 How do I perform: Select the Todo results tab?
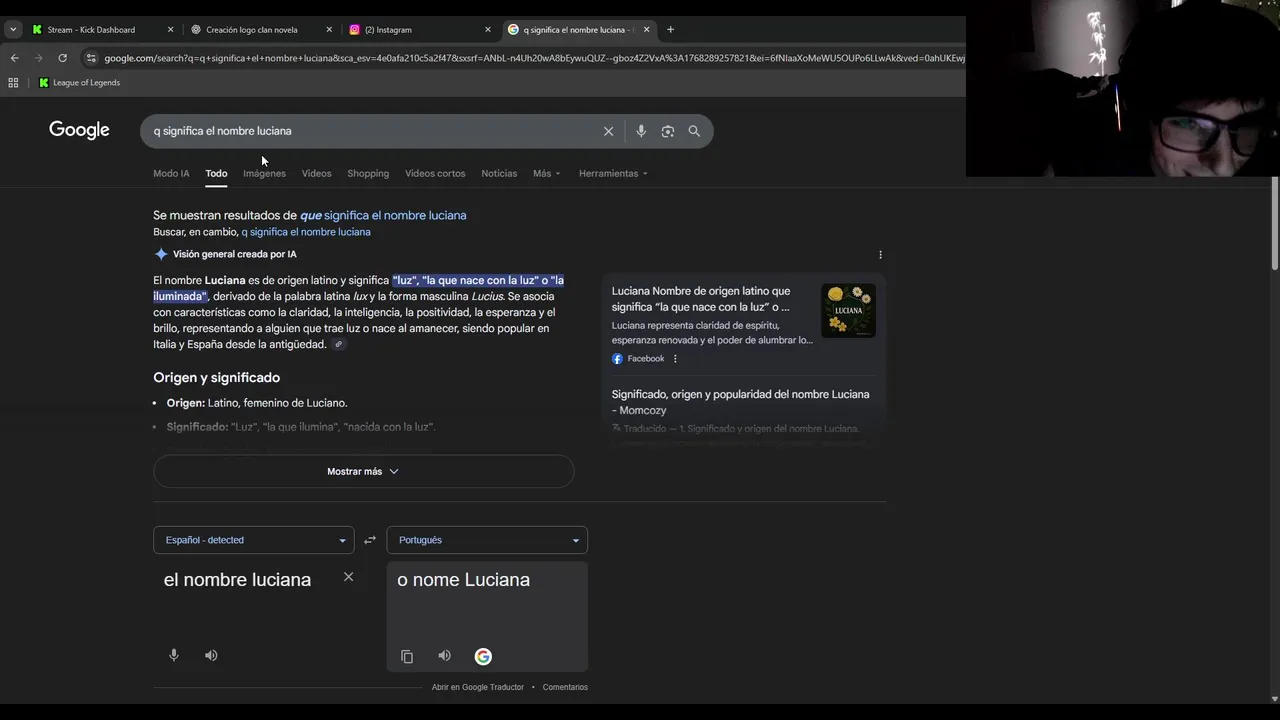pos(216,174)
